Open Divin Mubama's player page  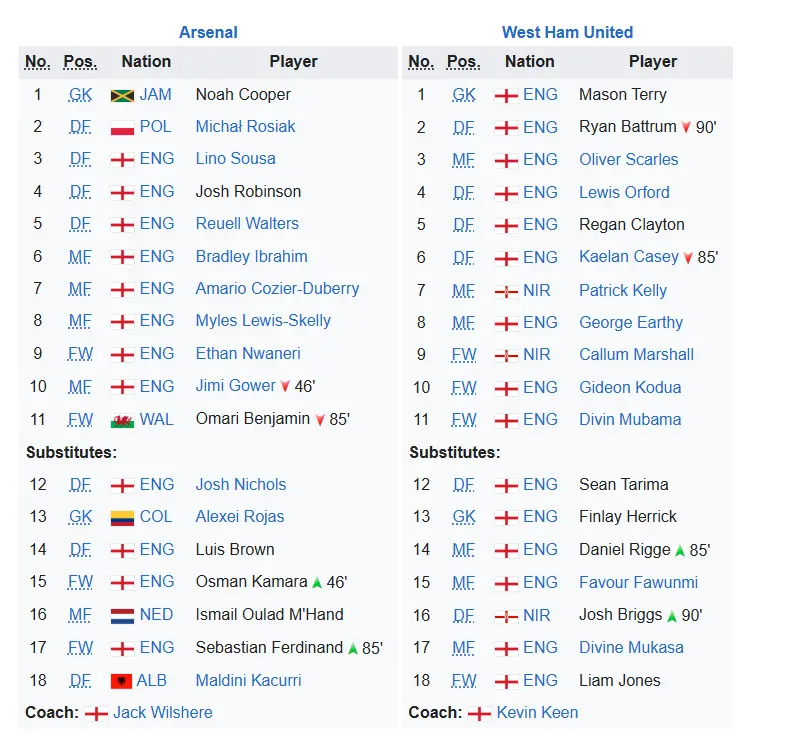pos(630,420)
